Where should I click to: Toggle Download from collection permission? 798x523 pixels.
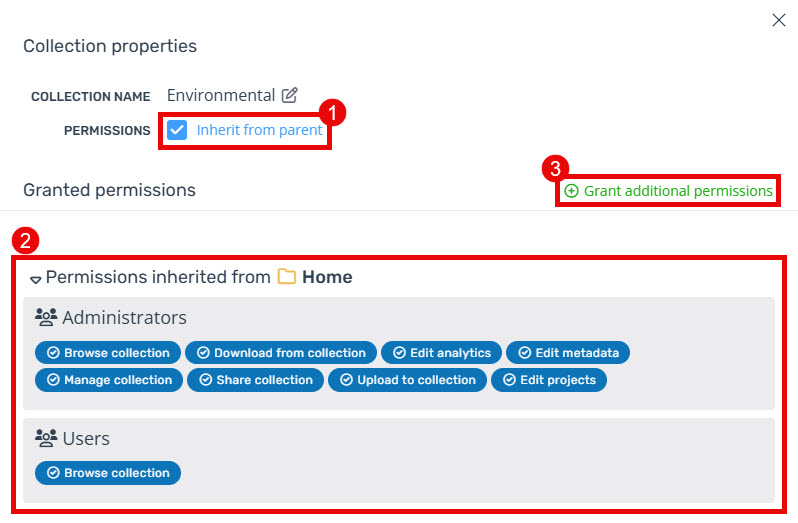[281, 353]
